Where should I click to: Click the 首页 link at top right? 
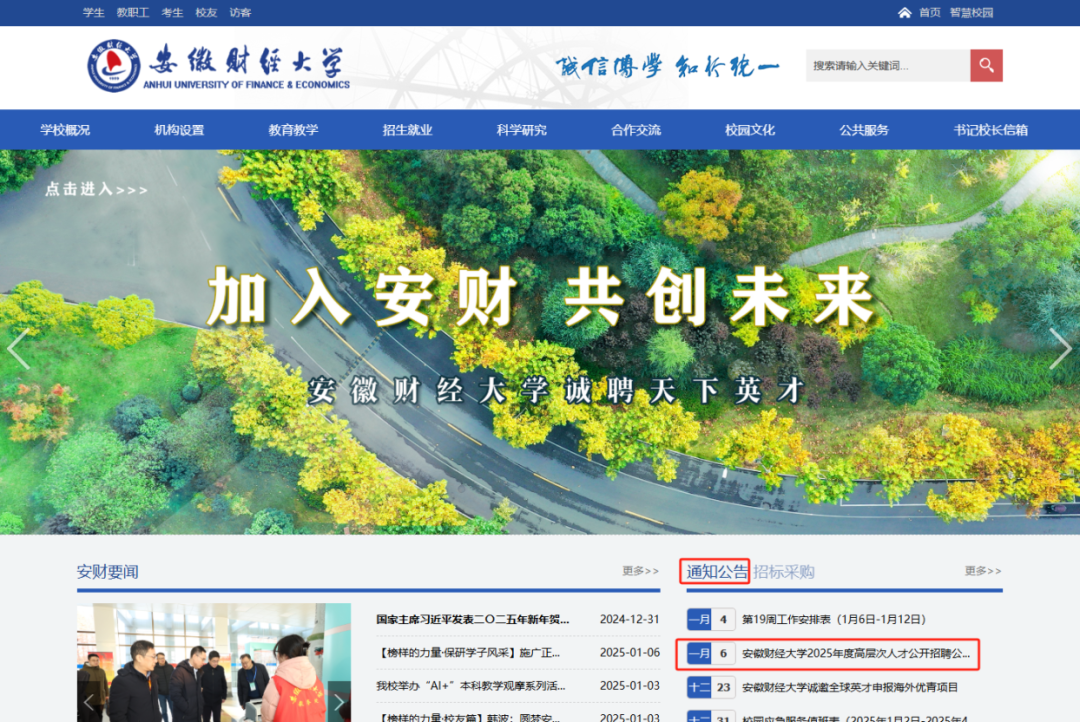[x=930, y=12]
